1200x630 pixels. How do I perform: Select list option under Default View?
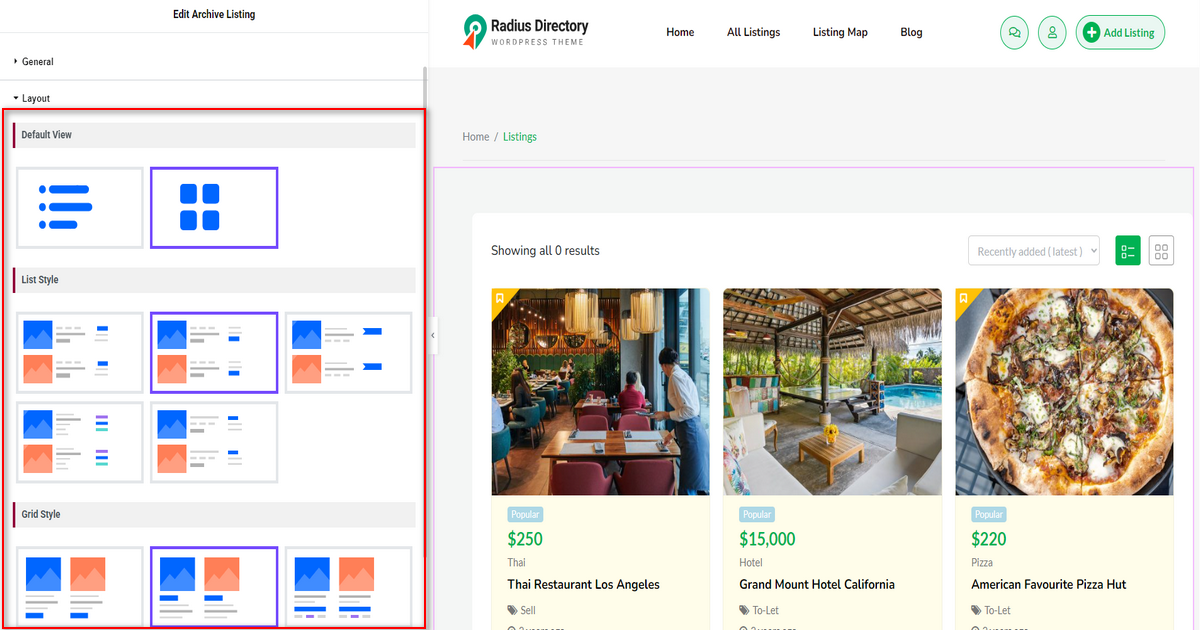tap(80, 207)
